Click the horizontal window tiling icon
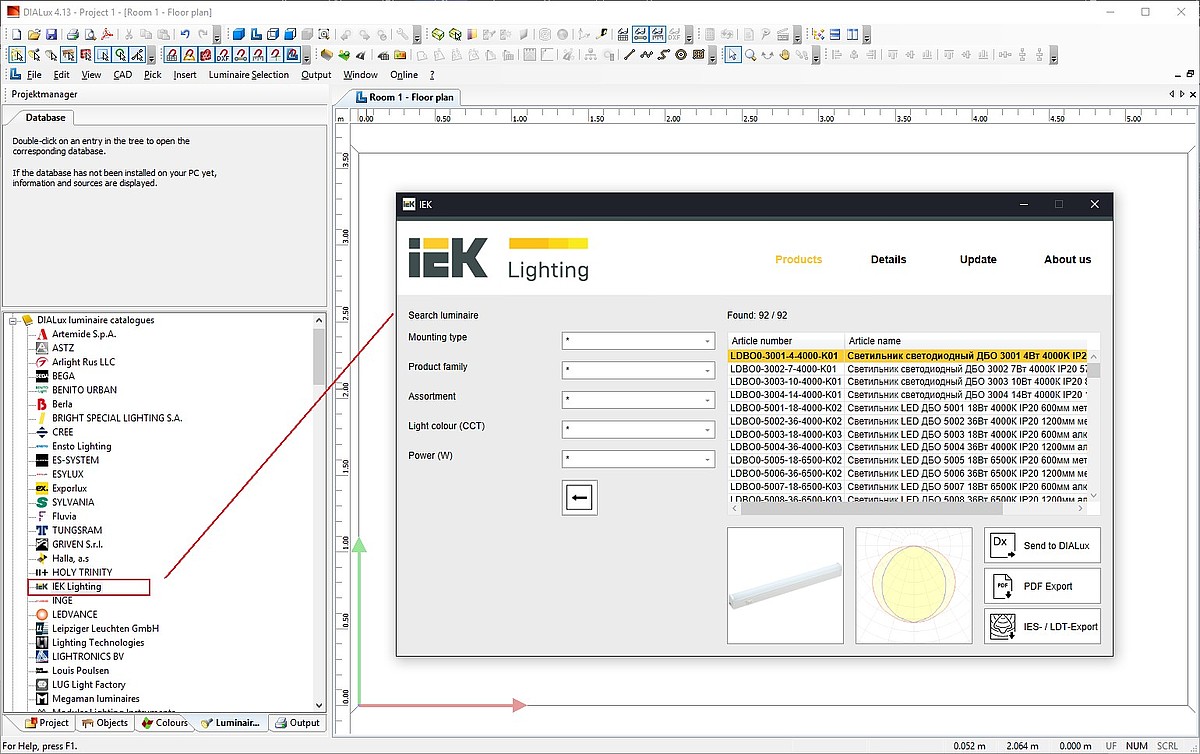1200x754 pixels. click(x=834, y=33)
